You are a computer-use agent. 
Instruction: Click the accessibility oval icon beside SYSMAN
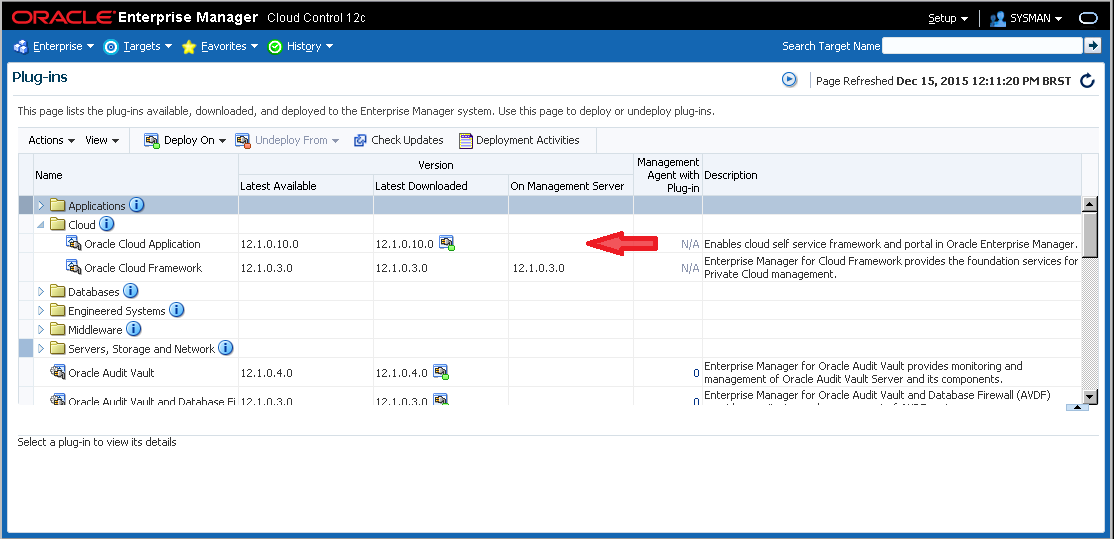point(1089,18)
